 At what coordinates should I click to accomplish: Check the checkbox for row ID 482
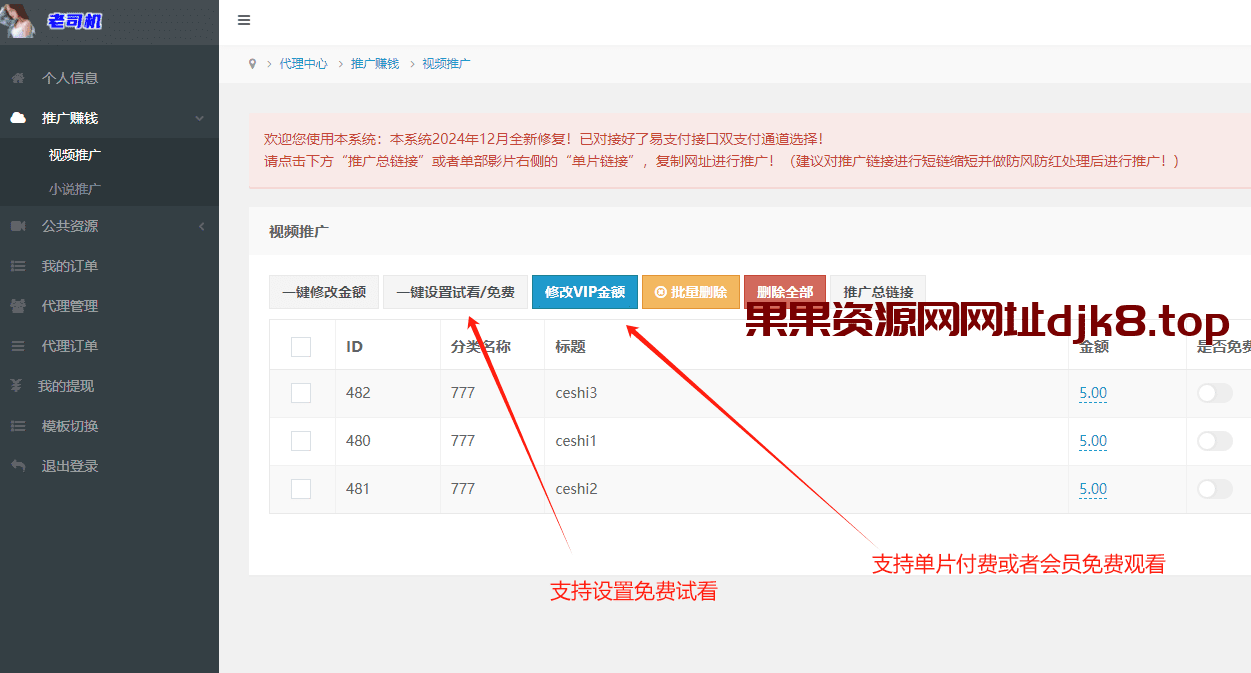pos(301,393)
